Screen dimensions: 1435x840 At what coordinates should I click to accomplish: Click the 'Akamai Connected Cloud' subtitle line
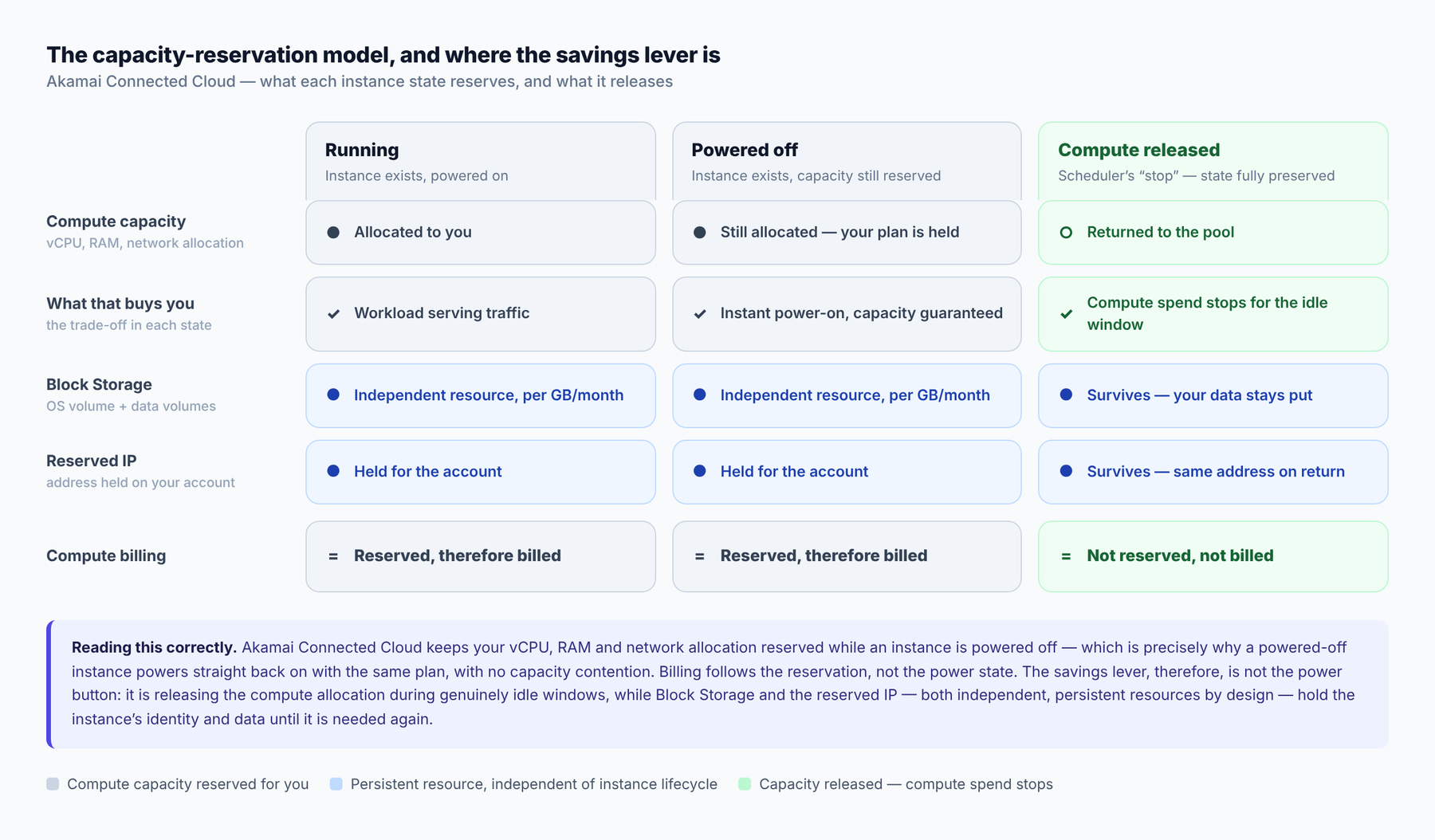(x=360, y=82)
